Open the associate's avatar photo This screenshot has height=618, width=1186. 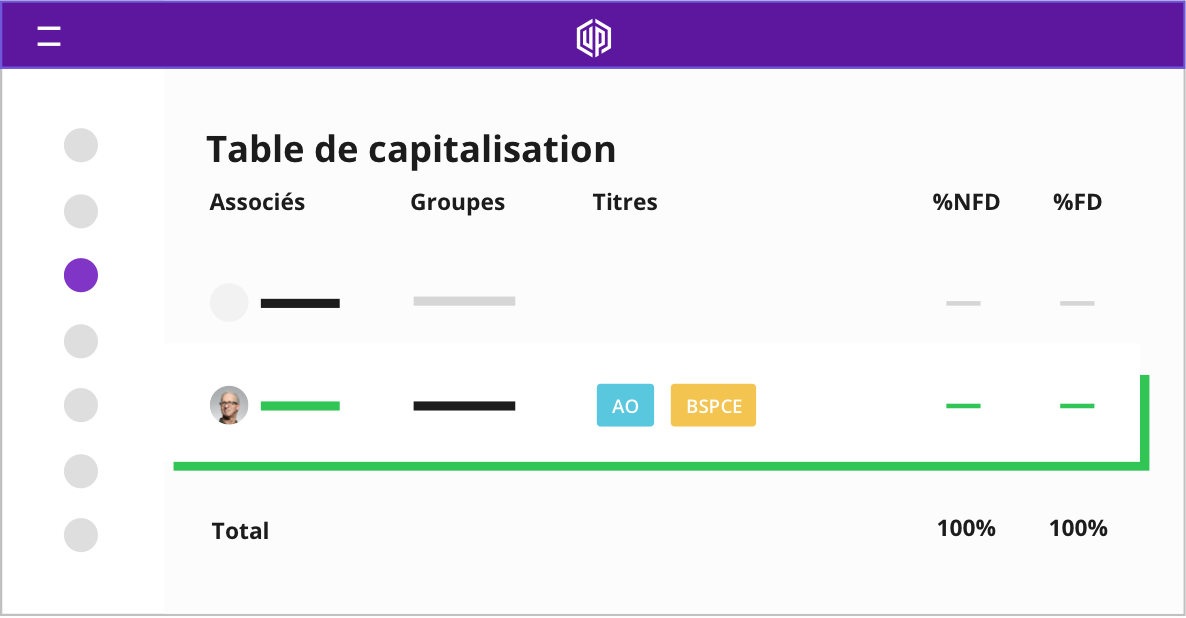point(229,405)
